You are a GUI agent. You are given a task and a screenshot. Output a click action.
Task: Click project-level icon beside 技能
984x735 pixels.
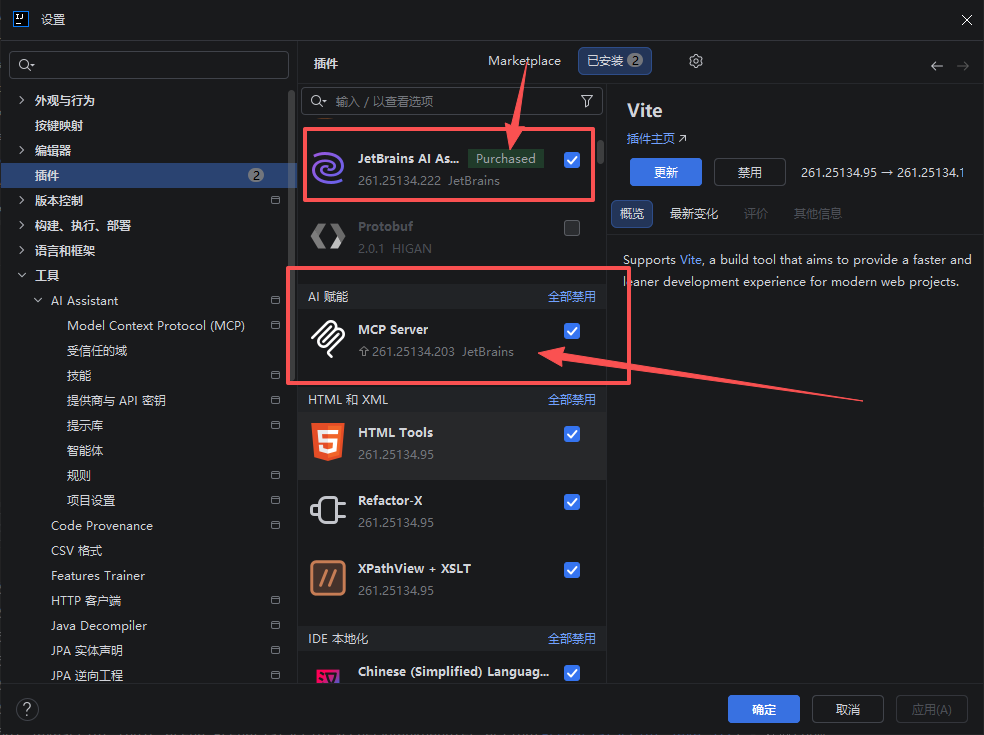[x=275, y=375]
